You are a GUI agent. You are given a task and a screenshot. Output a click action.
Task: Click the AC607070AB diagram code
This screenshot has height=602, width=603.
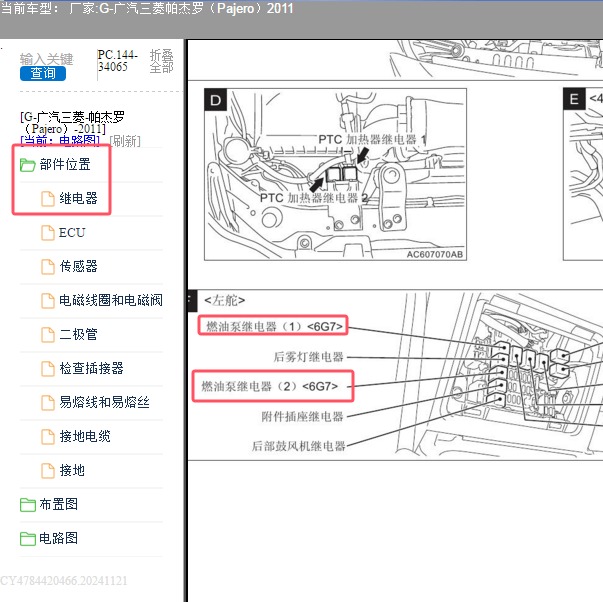pyautogui.click(x=435, y=254)
